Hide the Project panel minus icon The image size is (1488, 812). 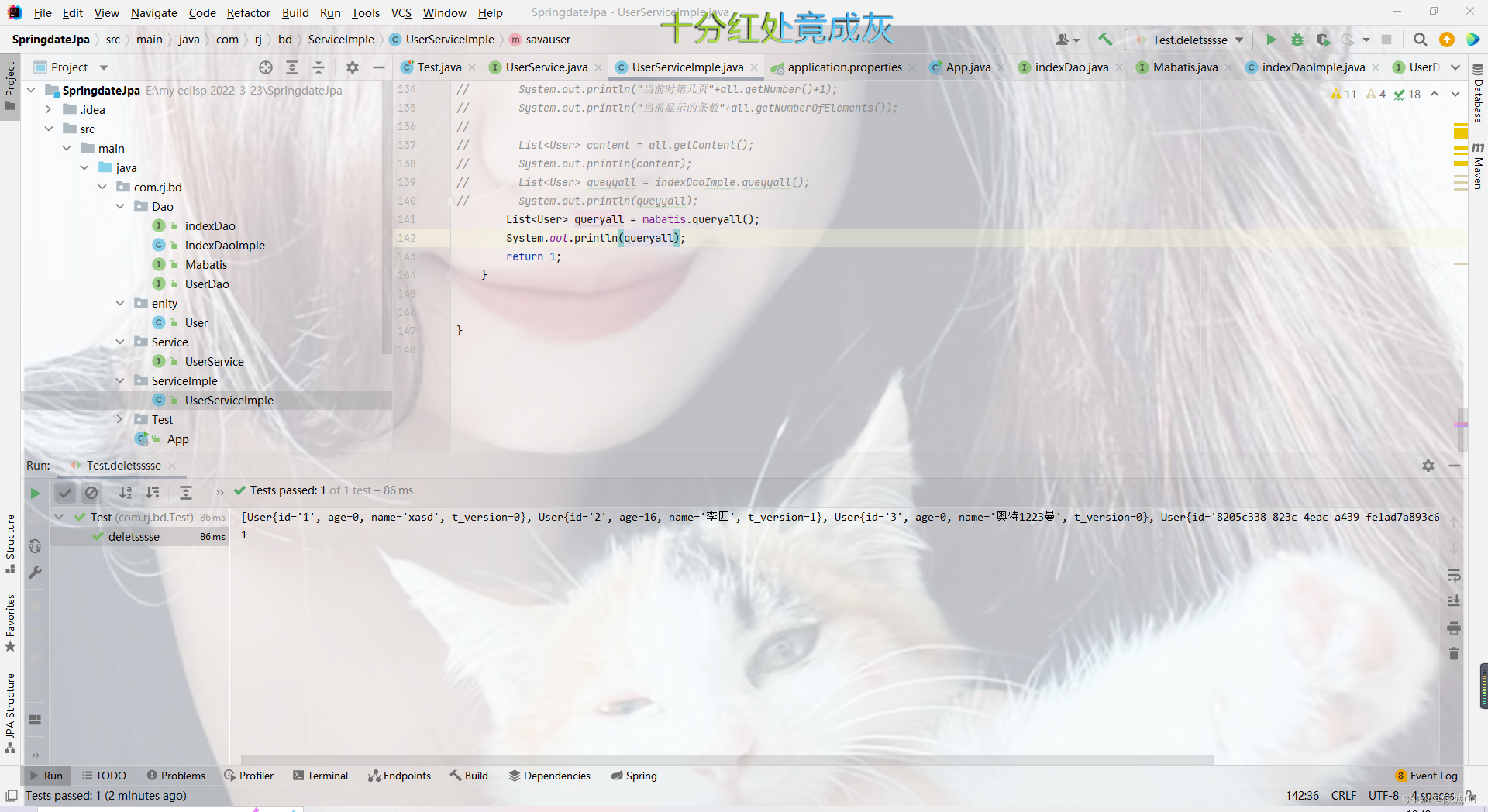point(379,67)
